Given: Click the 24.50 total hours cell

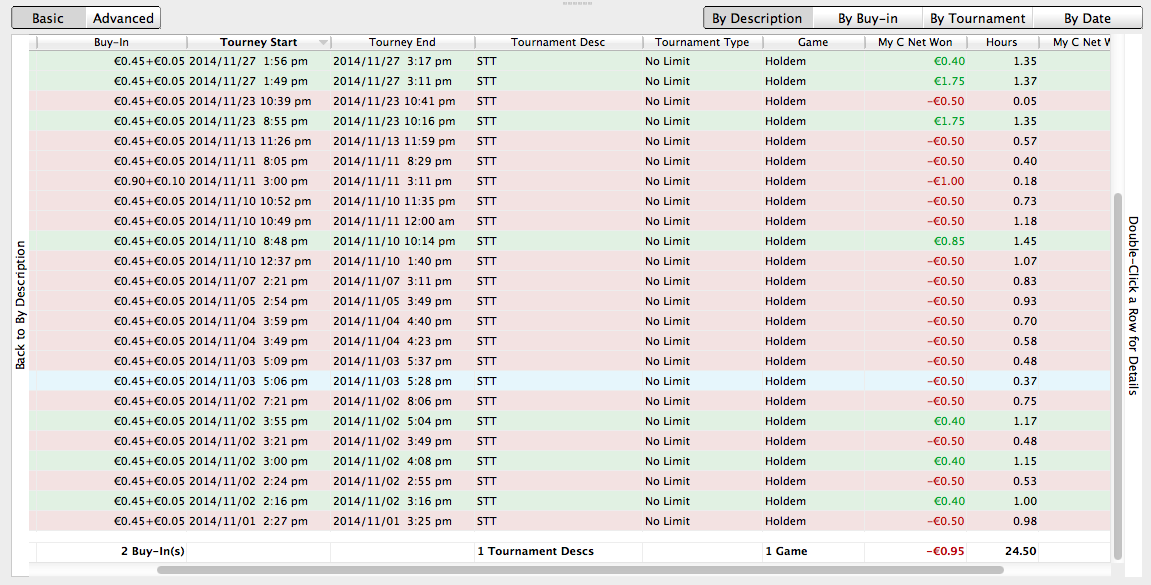Looking at the screenshot, I should (x=1003, y=551).
